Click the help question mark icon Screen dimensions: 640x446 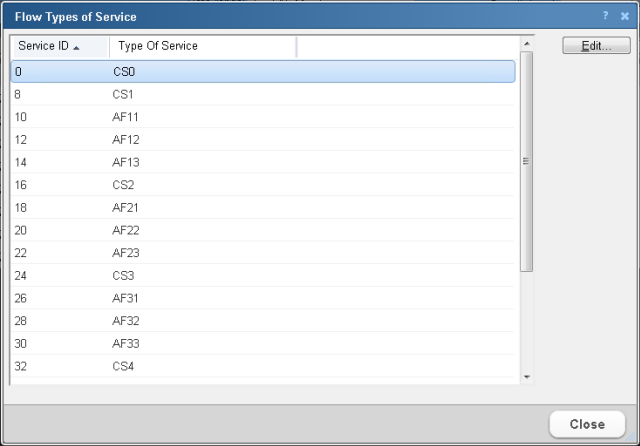point(606,17)
